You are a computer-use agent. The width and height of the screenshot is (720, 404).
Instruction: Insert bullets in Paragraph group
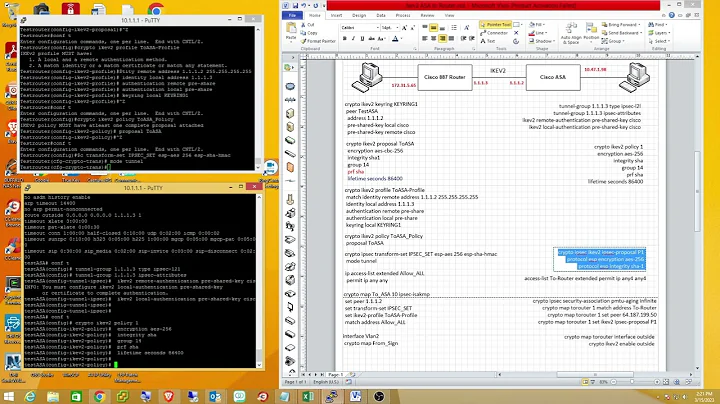(454, 28)
